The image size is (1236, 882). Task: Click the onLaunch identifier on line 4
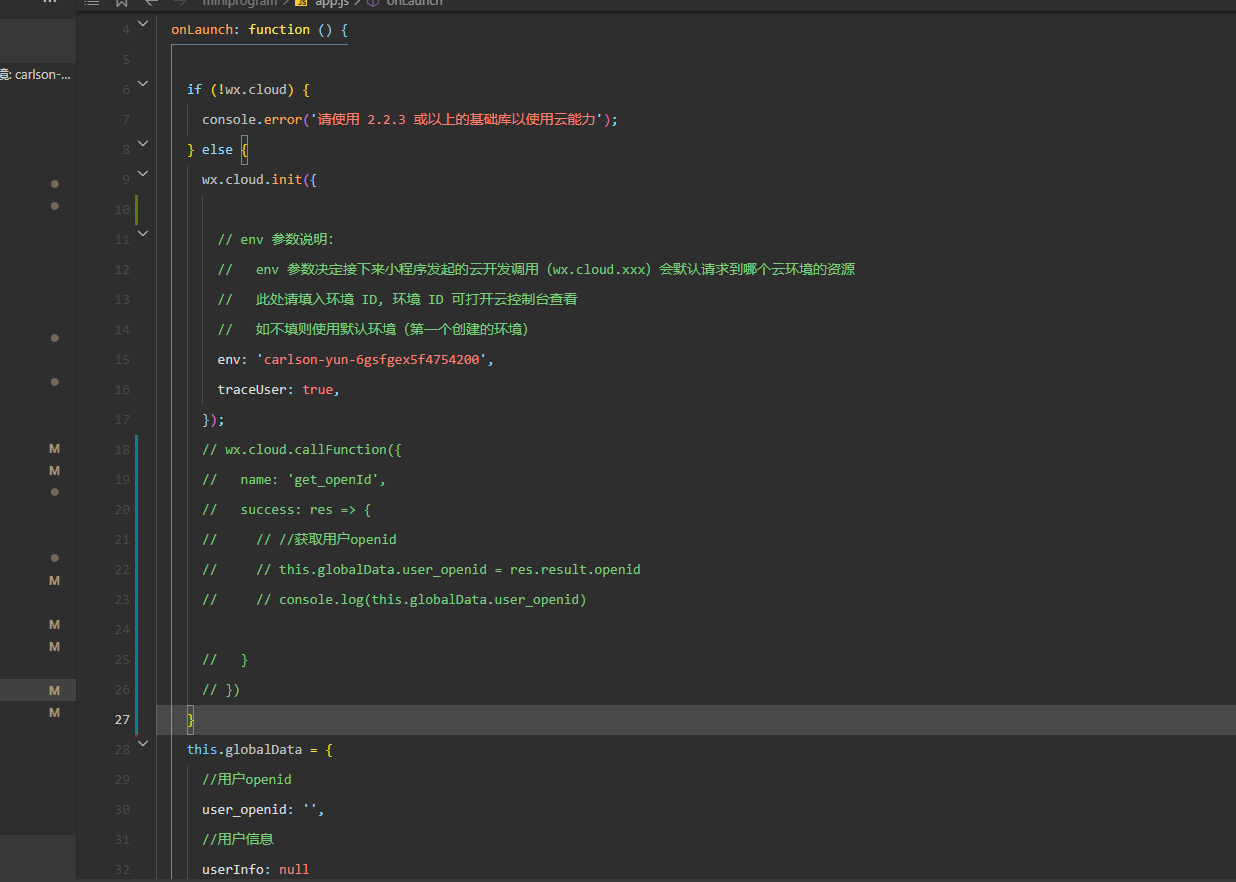202,30
